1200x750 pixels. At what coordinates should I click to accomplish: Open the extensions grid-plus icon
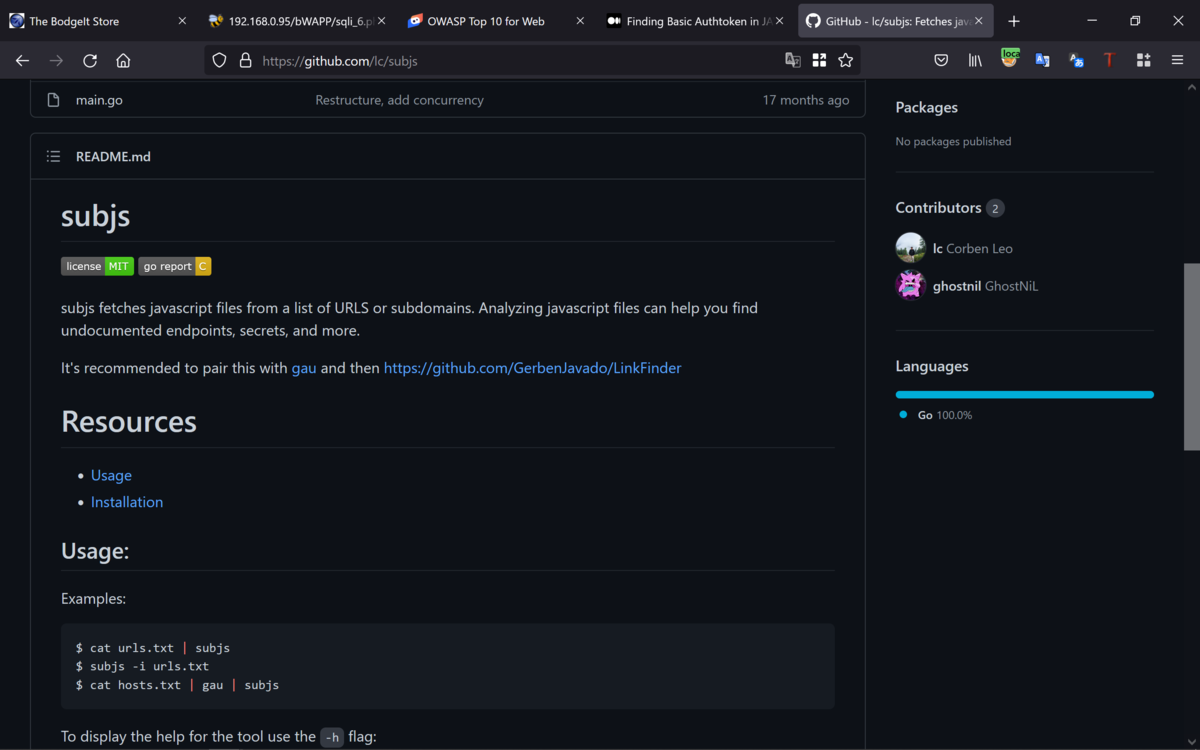pos(1144,60)
